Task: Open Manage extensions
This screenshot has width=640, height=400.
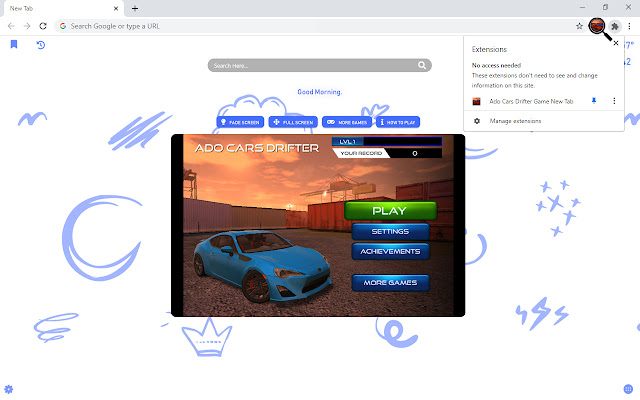Action: (515, 121)
